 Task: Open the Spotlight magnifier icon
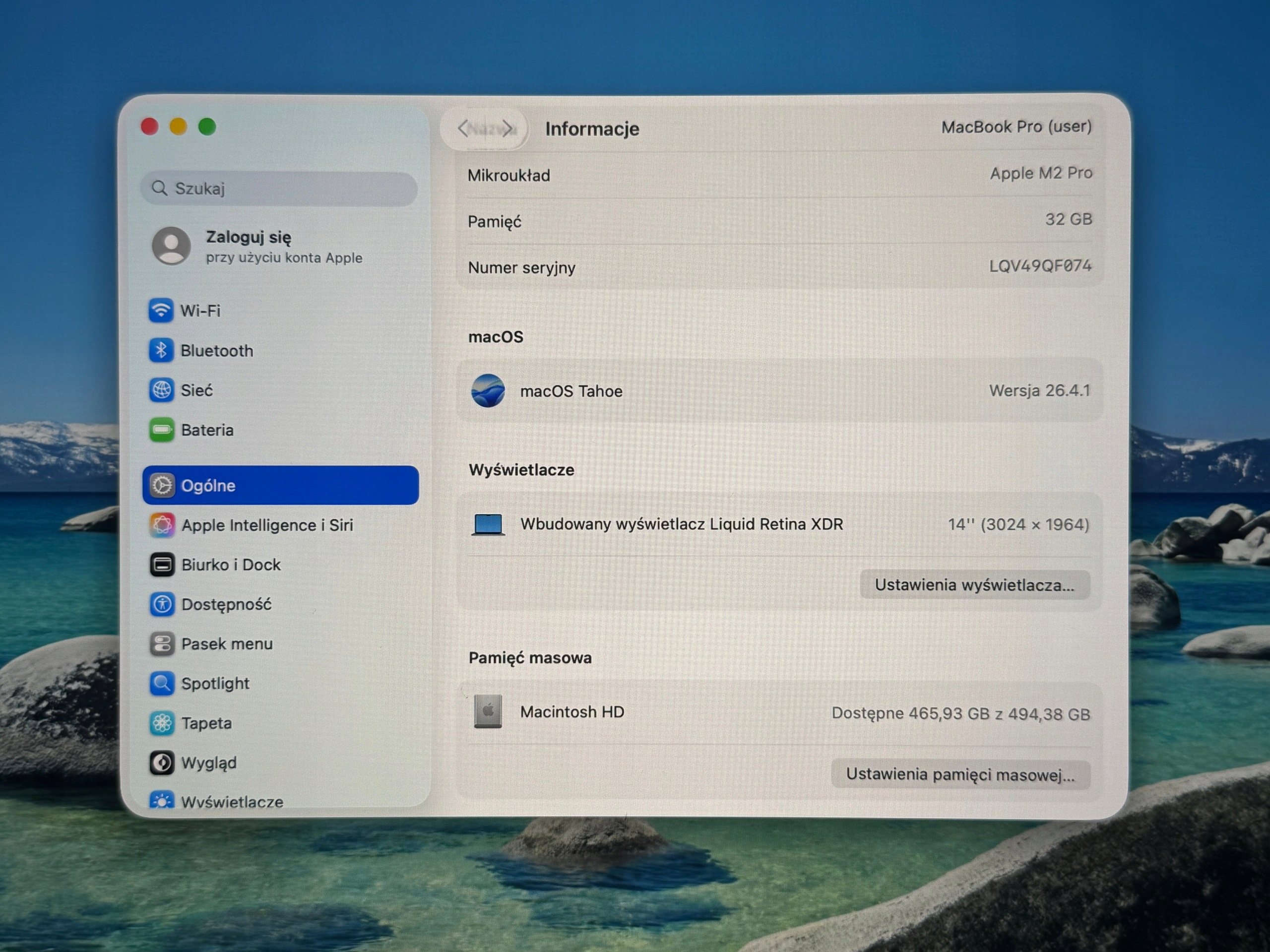coord(162,683)
